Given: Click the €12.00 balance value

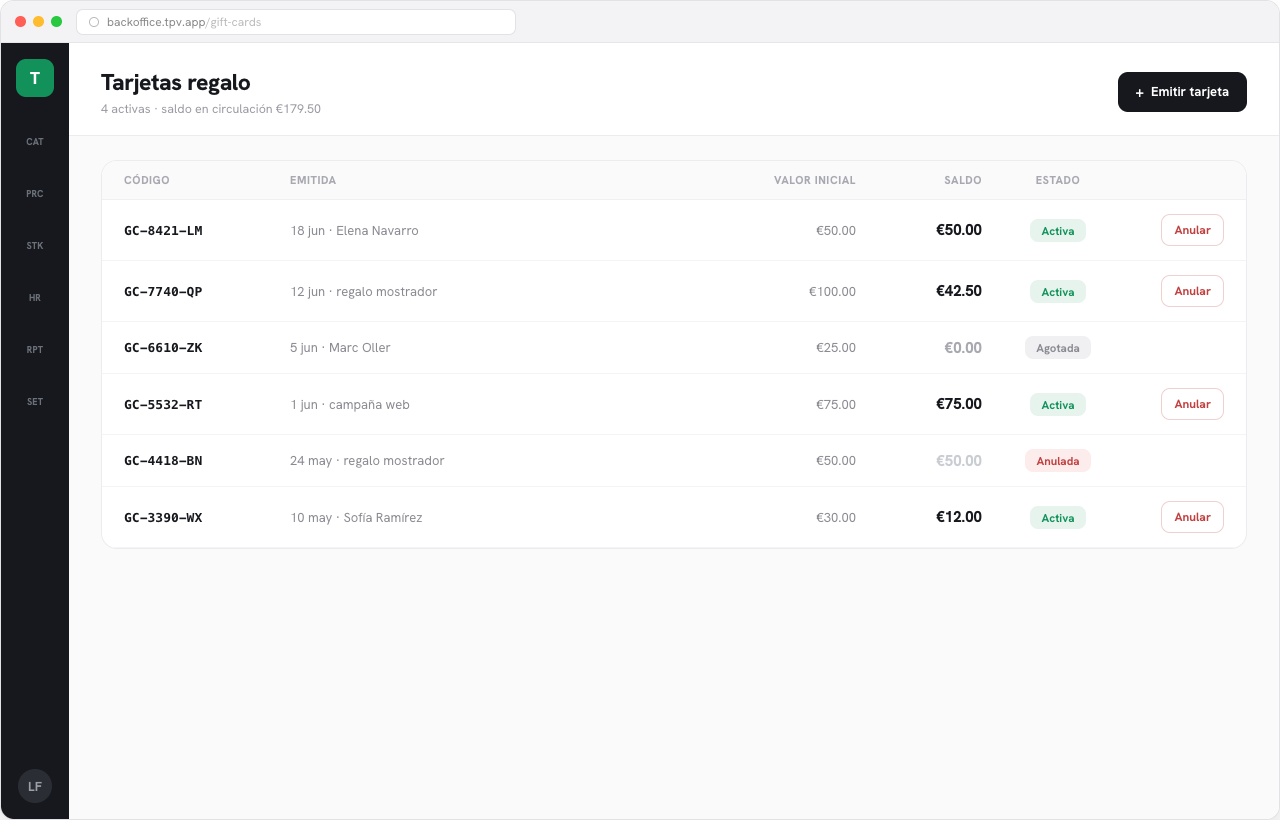Looking at the screenshot, I should (x=959, y=517).
